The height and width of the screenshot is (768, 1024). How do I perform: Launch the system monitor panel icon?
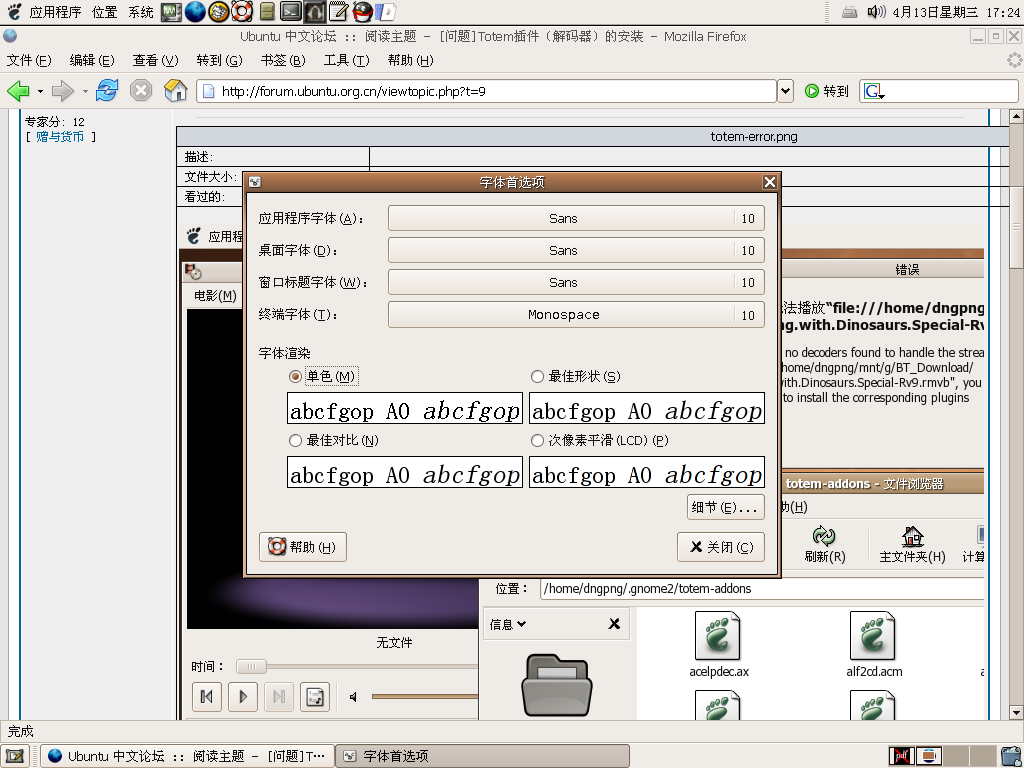coord(171,12)
